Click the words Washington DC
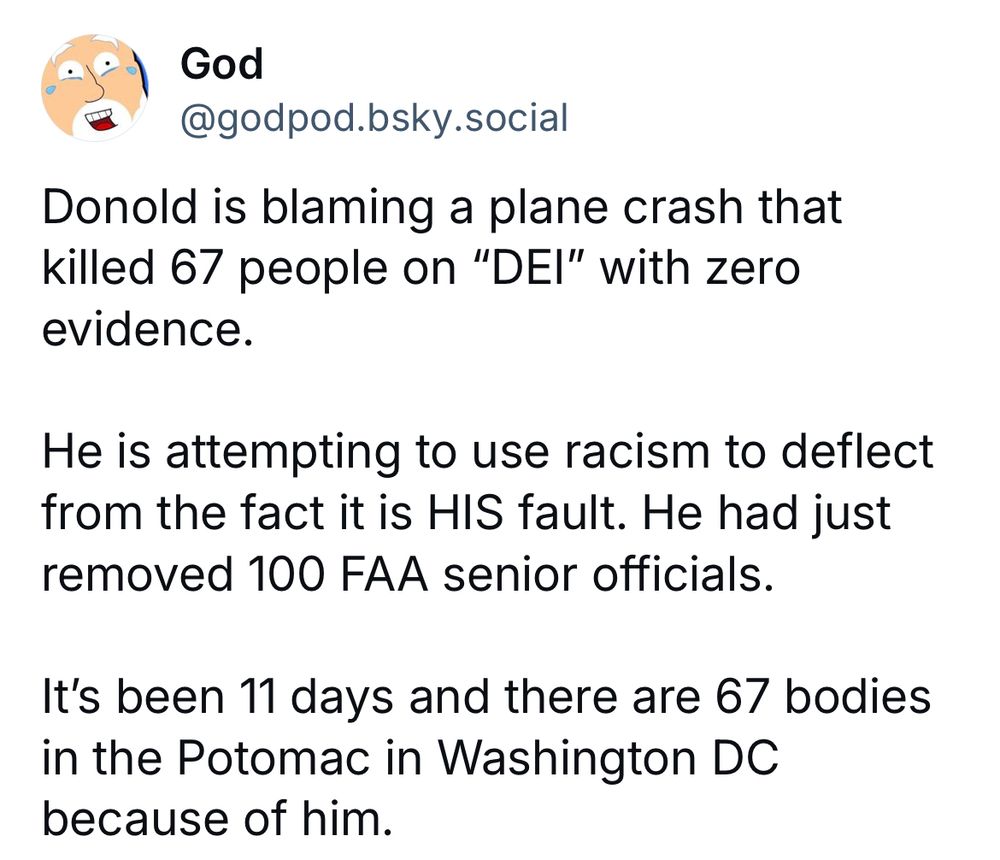 [x=608, y=759]
